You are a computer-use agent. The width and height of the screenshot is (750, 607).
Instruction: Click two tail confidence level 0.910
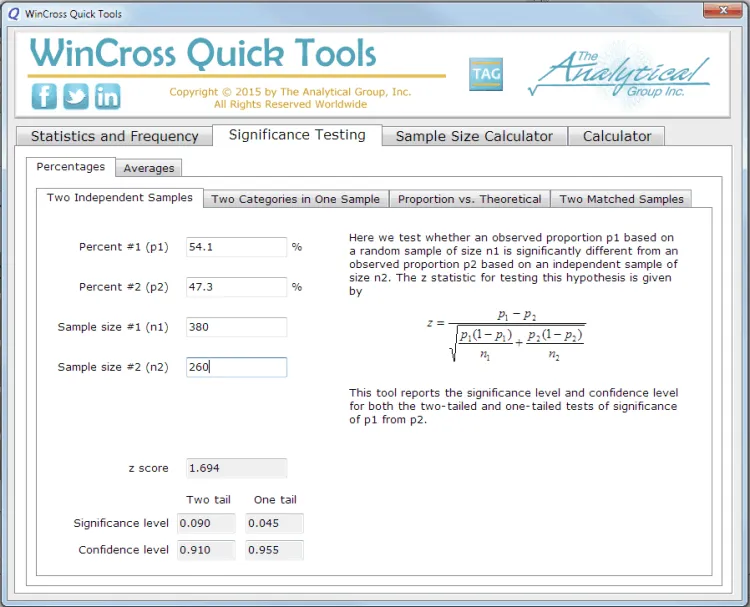[206, 550]
